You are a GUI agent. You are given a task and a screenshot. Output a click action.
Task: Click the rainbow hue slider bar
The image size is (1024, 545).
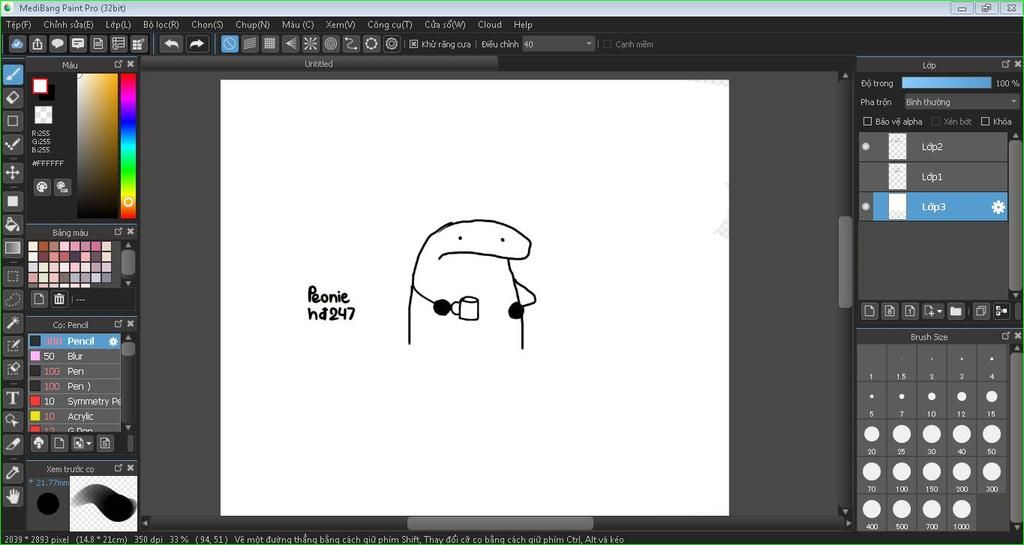[x=128, y=146]
